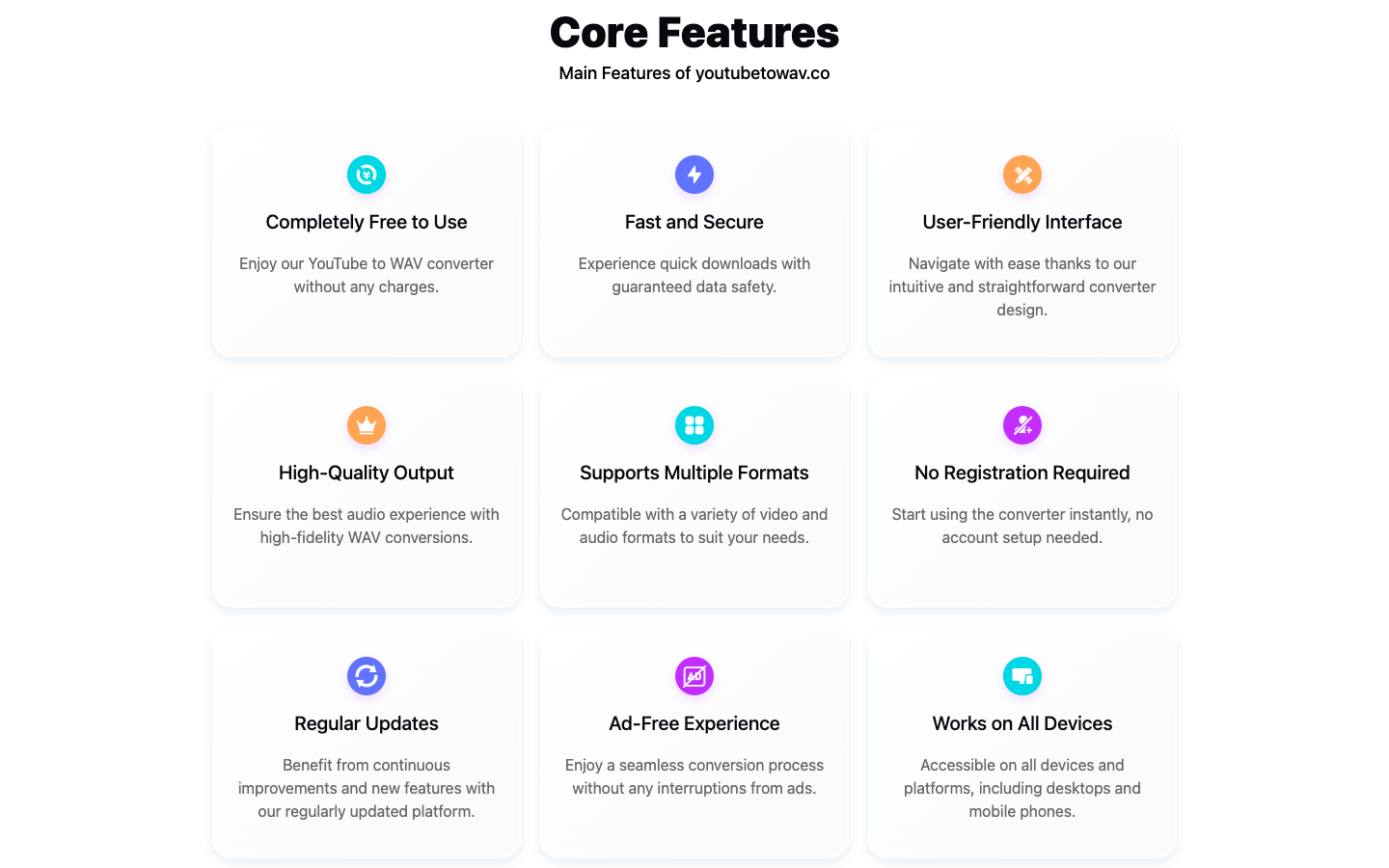Click the teal devices icon

(1022, 676)
